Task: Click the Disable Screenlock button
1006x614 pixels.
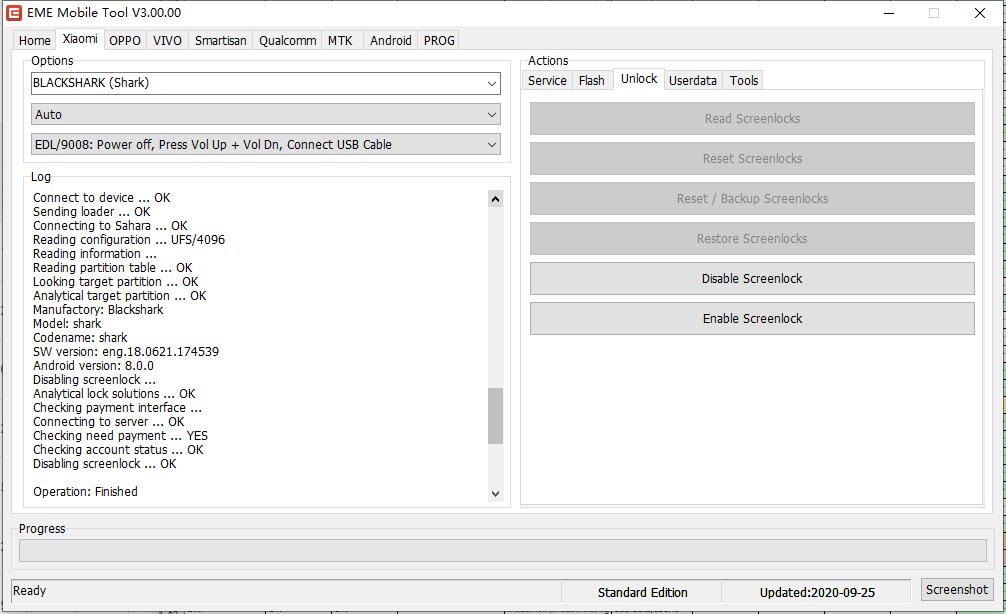Action: pyautogui.click(x=752, y=278)
